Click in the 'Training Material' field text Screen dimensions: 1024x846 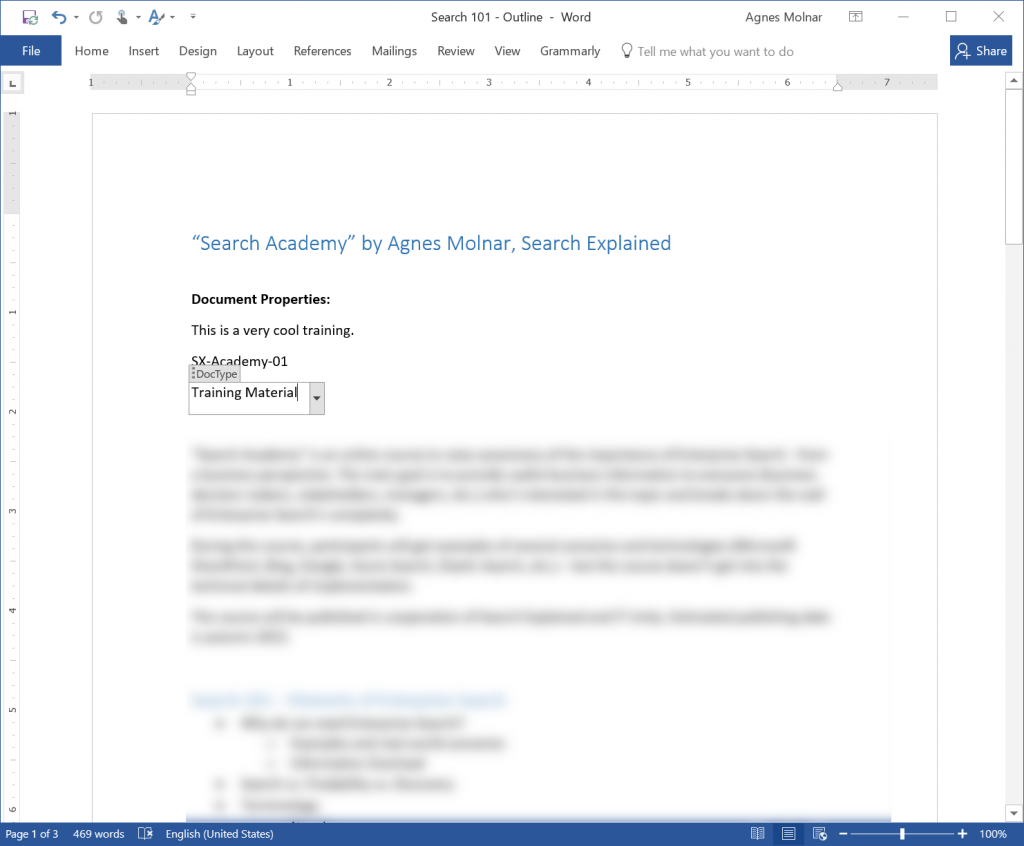[244, 392]
